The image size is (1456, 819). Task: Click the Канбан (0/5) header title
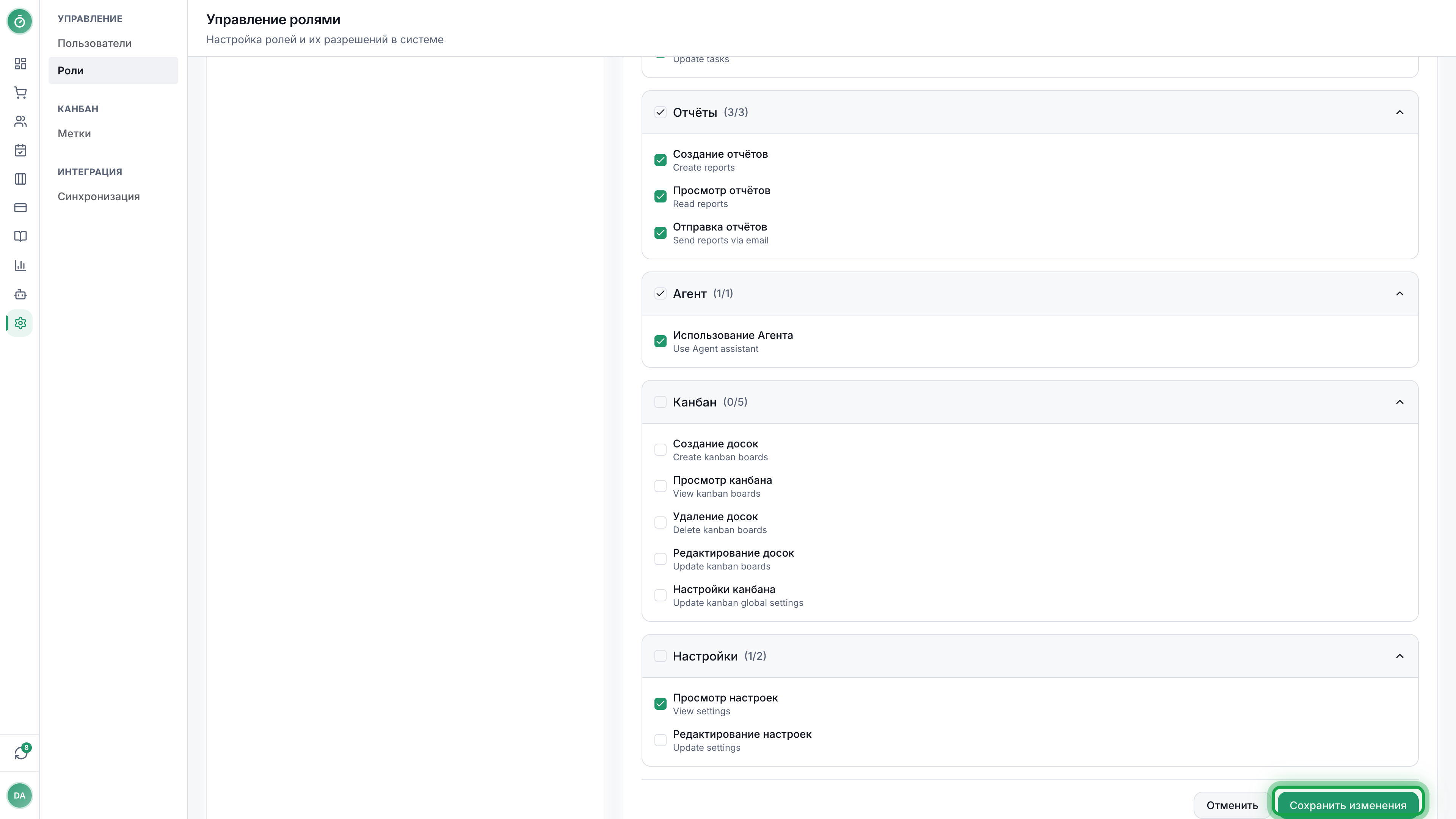pyautogui.click(x=710, y=402)
